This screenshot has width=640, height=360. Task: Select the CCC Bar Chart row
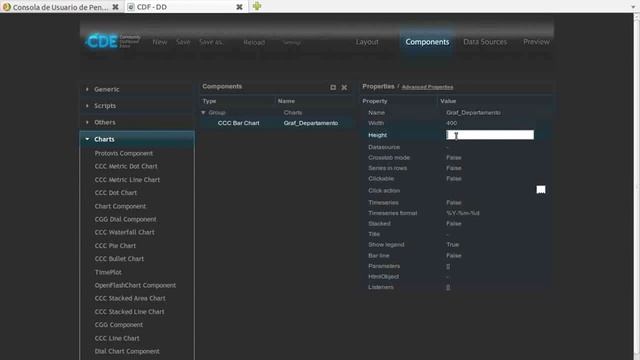pyautogui.click(x=276, y=123)
